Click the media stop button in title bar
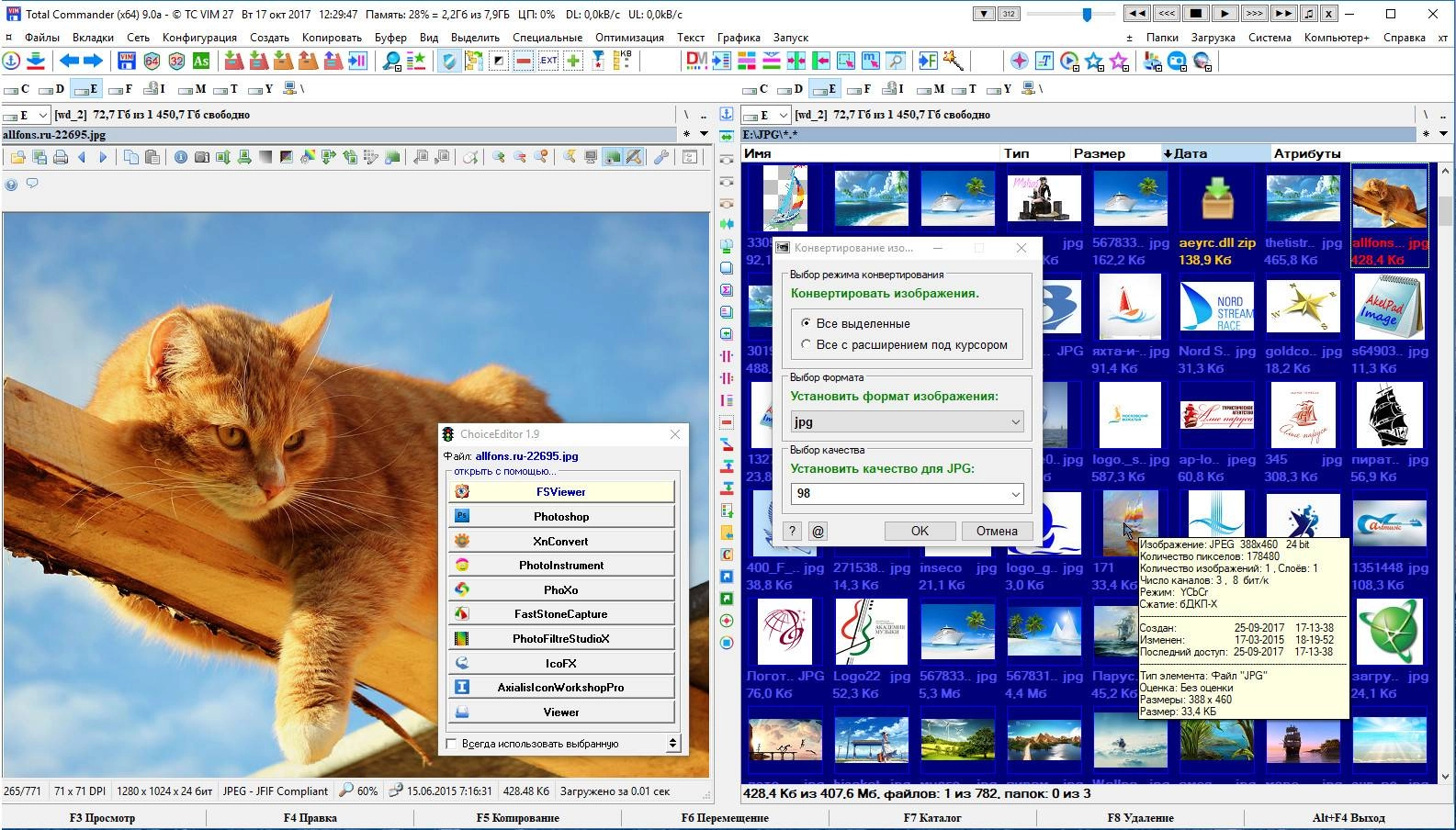This screenshot has height=830, width=1456. [x=1196, y=14]
